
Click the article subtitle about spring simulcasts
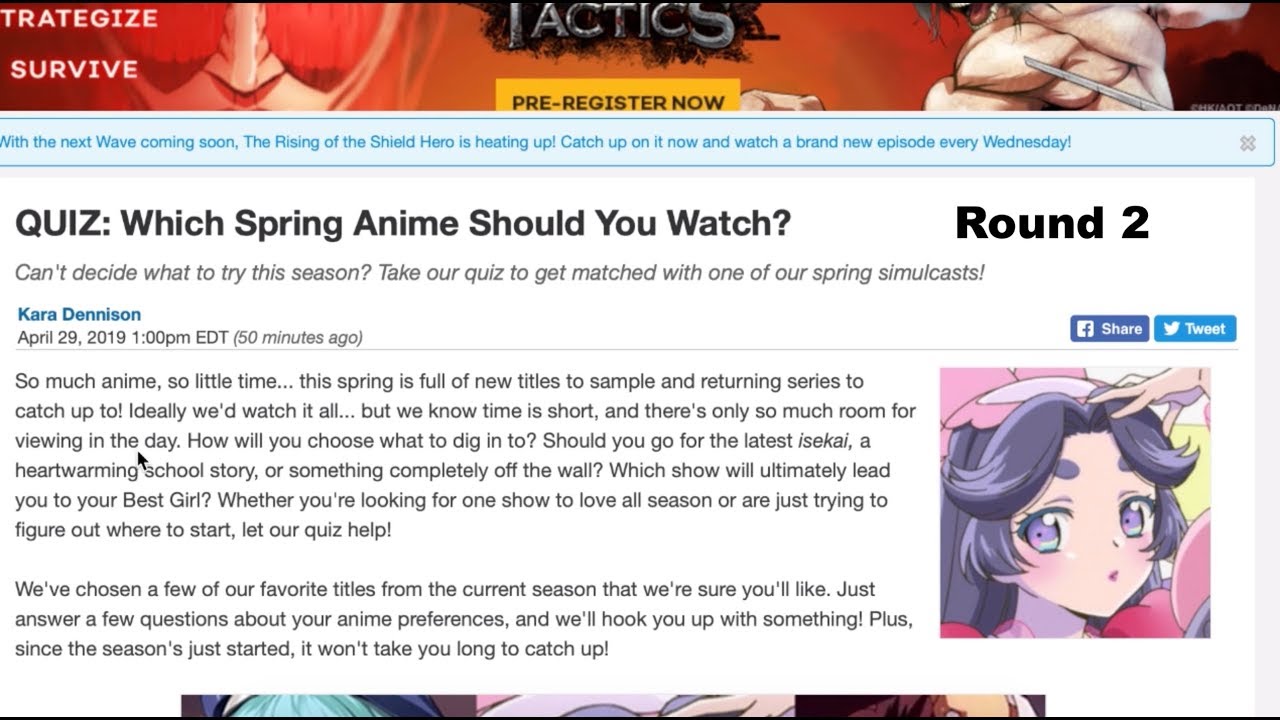pyautogui.click(x=499, y=272)
